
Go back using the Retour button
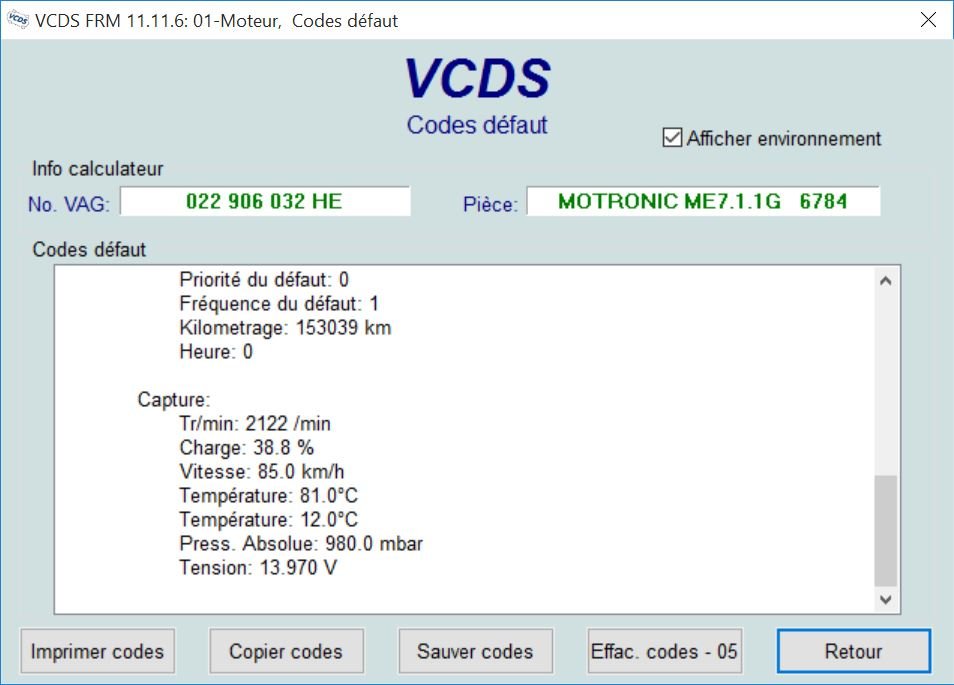tap(854, 651)
